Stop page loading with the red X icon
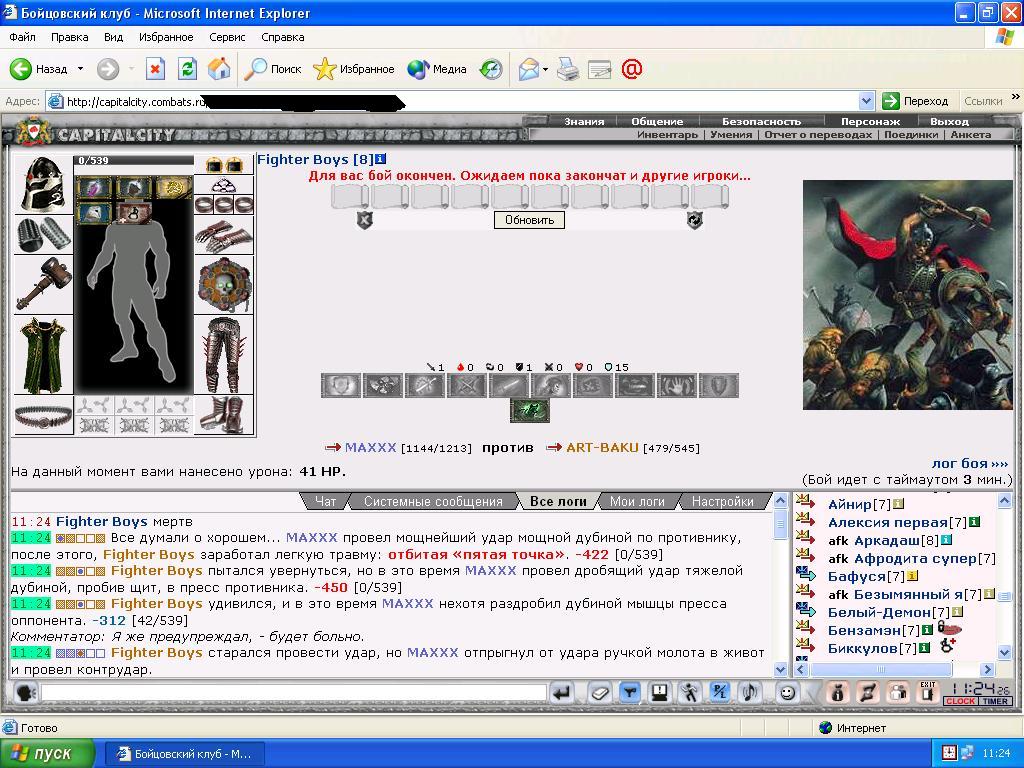1024x768 pixels. coord(155,69)
